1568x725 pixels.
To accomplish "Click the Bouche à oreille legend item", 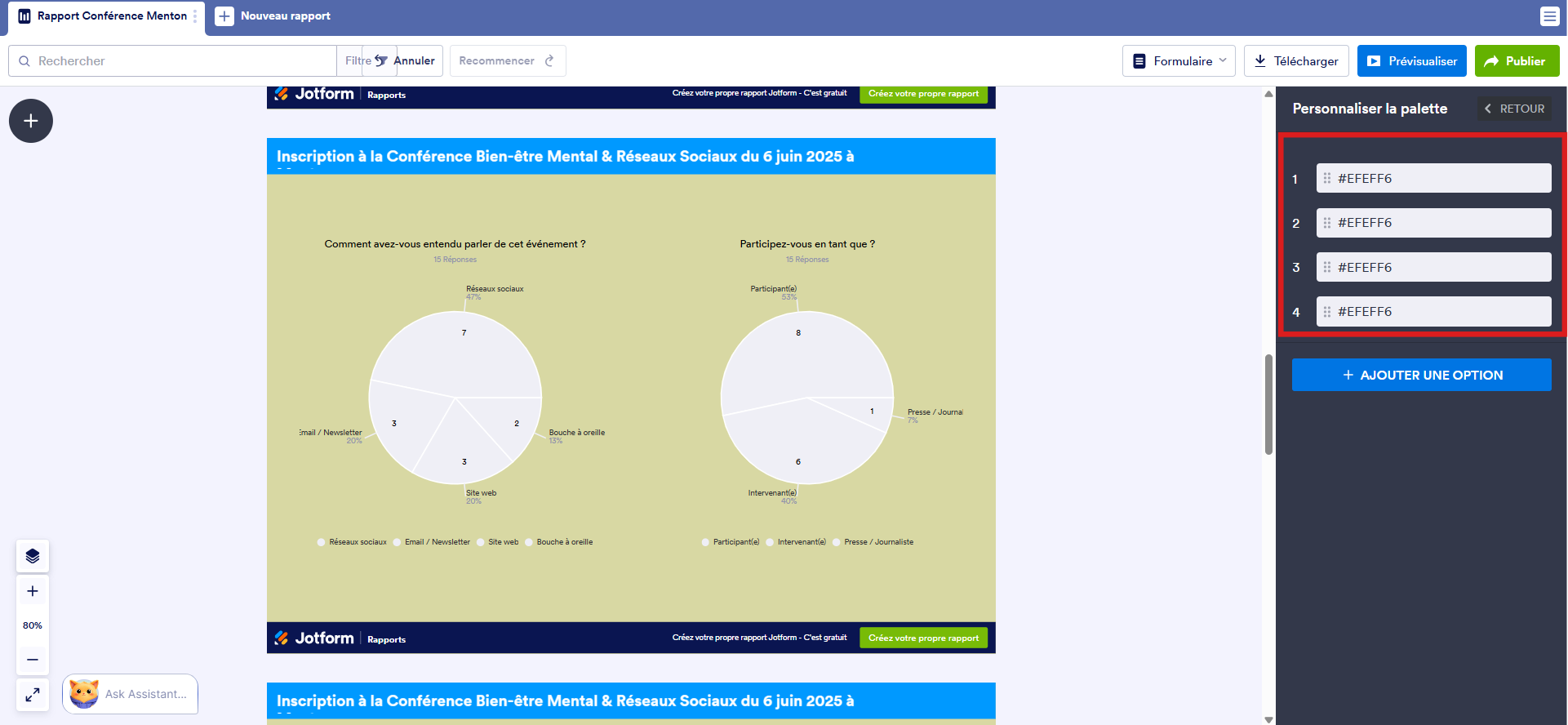I will [x=559, y=542].
